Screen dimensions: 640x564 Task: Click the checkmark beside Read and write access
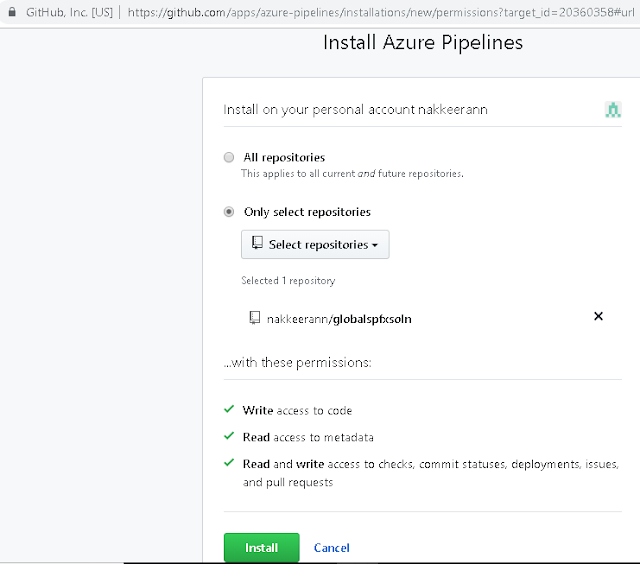click(229, 464)
